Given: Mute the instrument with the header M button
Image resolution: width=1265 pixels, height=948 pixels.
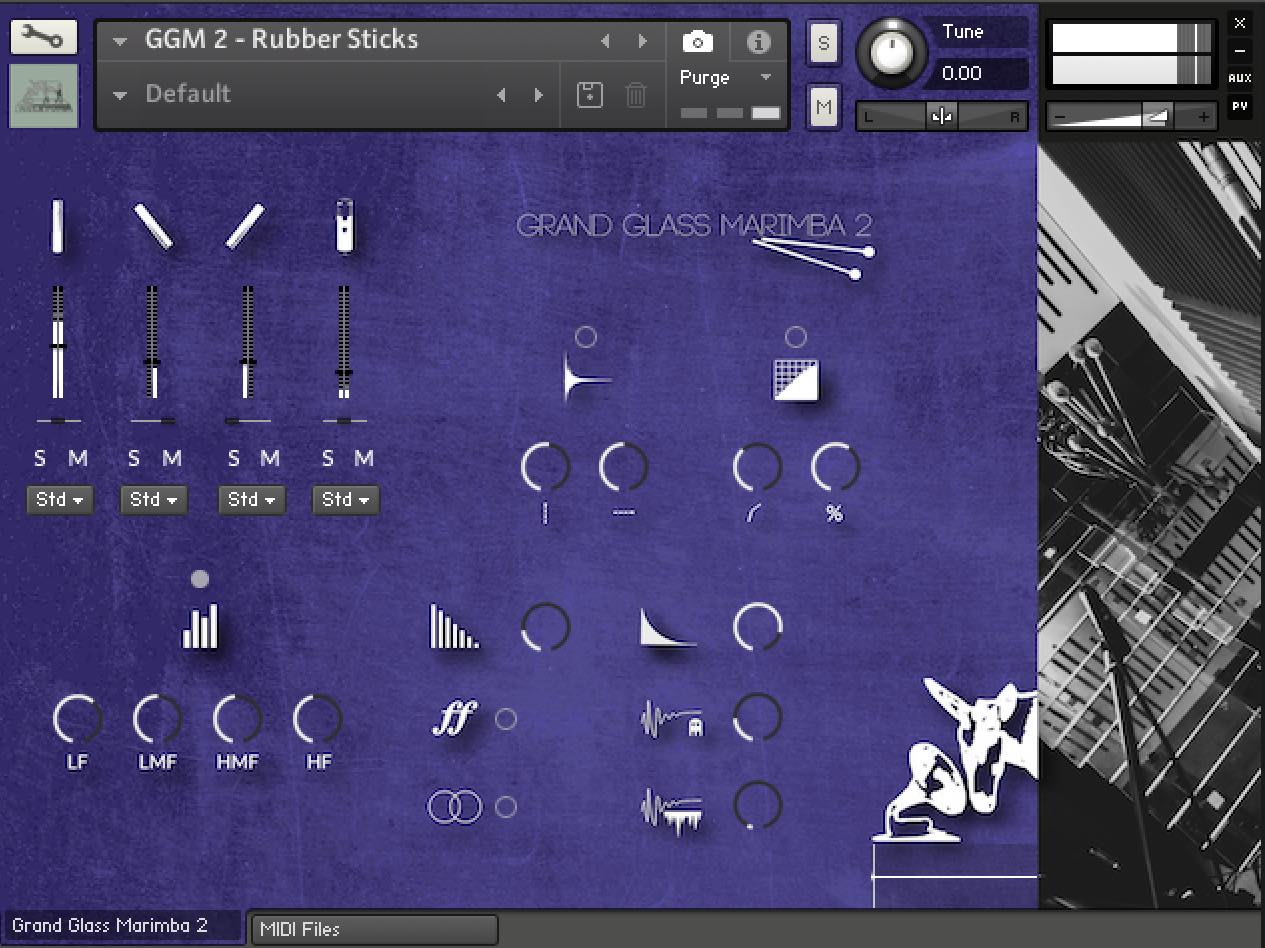Looking at the screenshot, I should (x=823, y=106).
